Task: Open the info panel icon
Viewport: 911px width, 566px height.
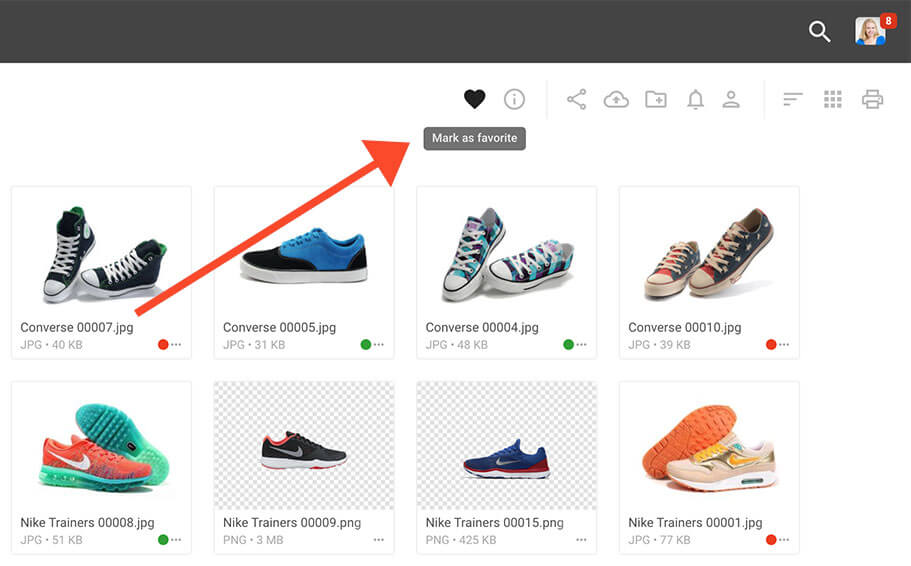Action: point(514,99)
